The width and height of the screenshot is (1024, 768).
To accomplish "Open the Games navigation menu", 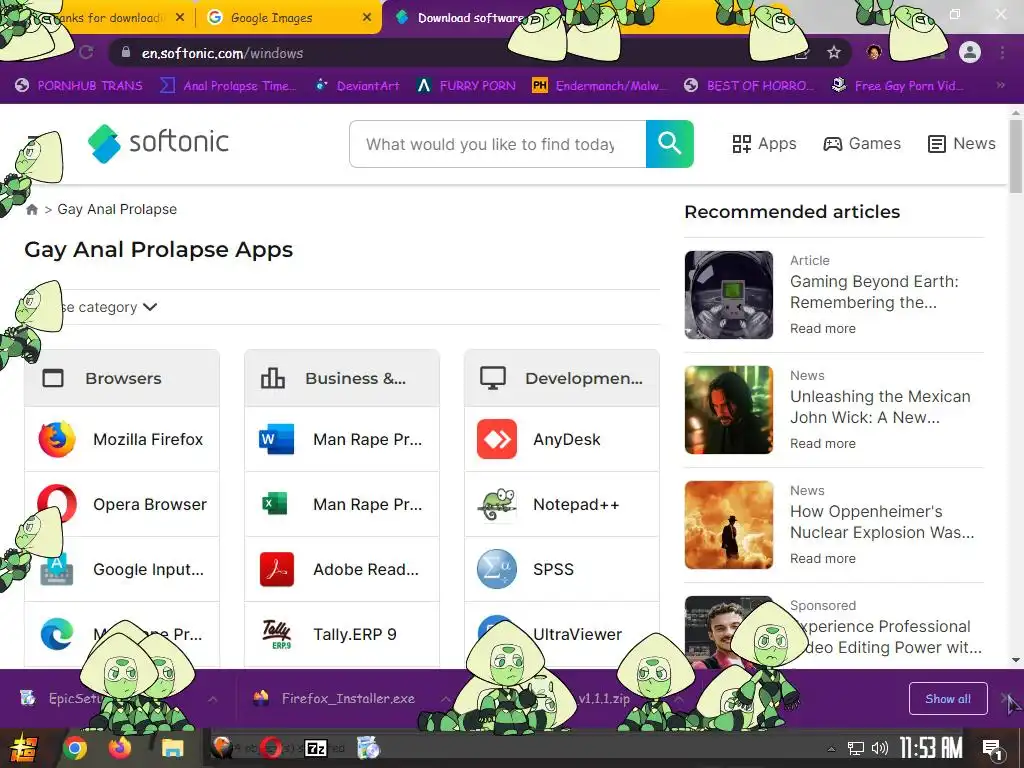I will pyautogui.click(x=862, y=144).
